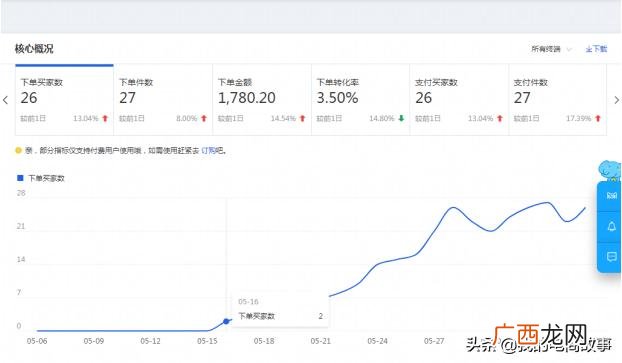Click the 下载 download link

pyautogui.click(x=596, y=49)
